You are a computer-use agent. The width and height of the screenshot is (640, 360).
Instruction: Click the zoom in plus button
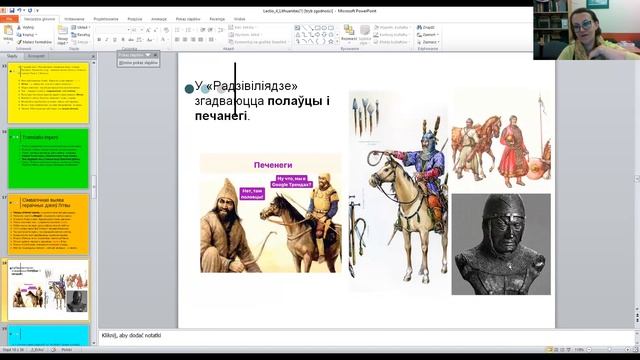tap(627, 349)
